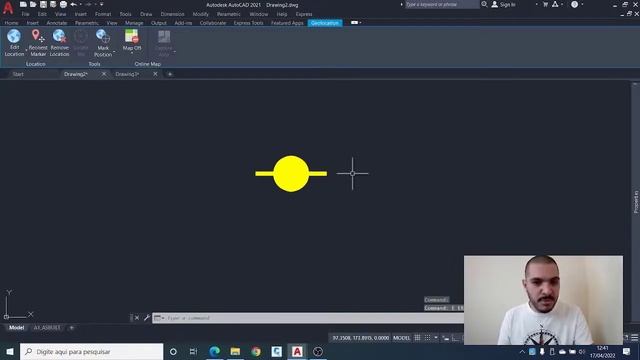Open Microsoft Edge from the taskbar
640x360 pixels.
(x=214, y=351)
